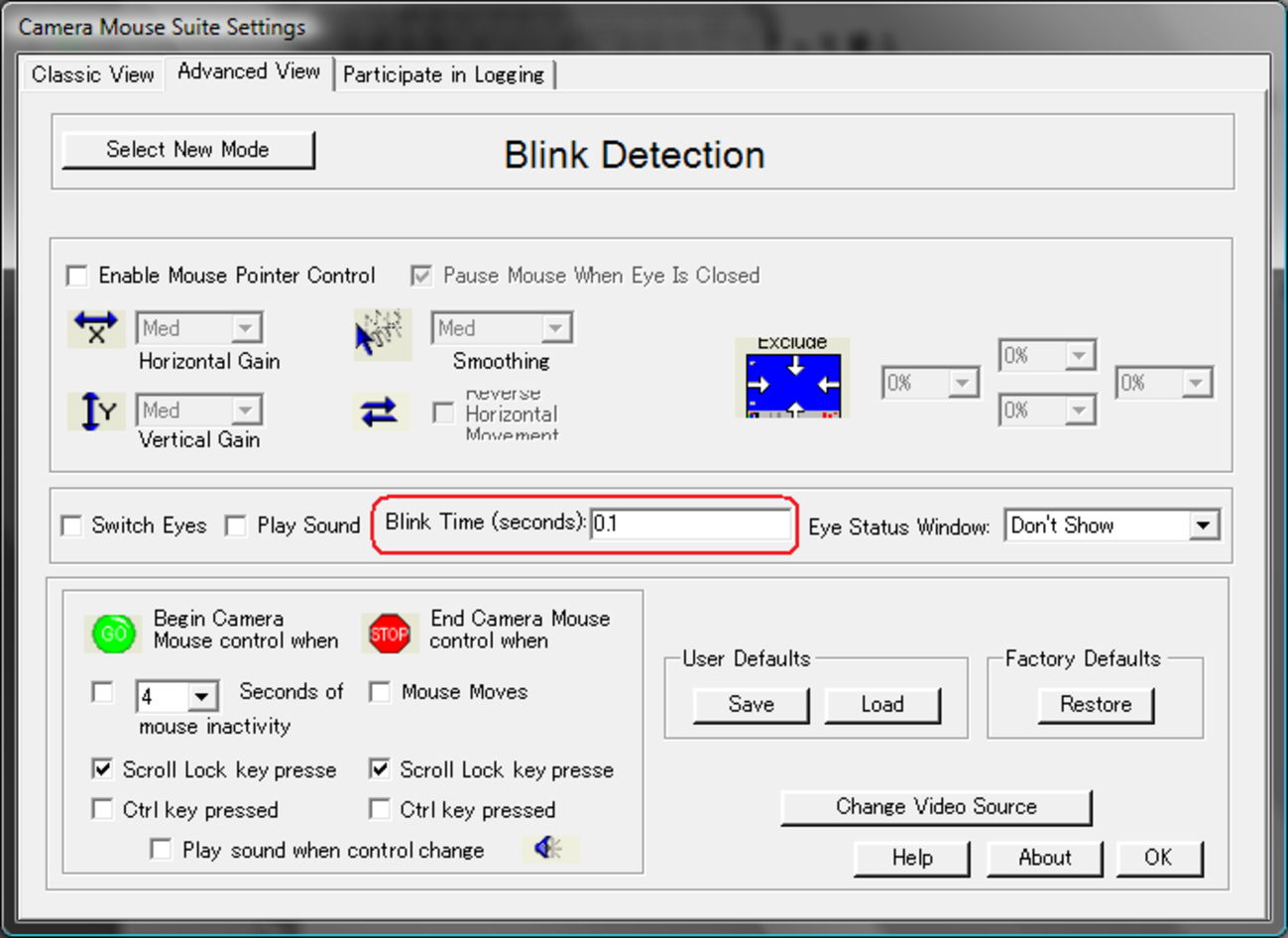The width and height of the screenshot is (1288, 938).
Task: Uncheck Scroll Lock under End Camera Mouse control
Action: 379,768
